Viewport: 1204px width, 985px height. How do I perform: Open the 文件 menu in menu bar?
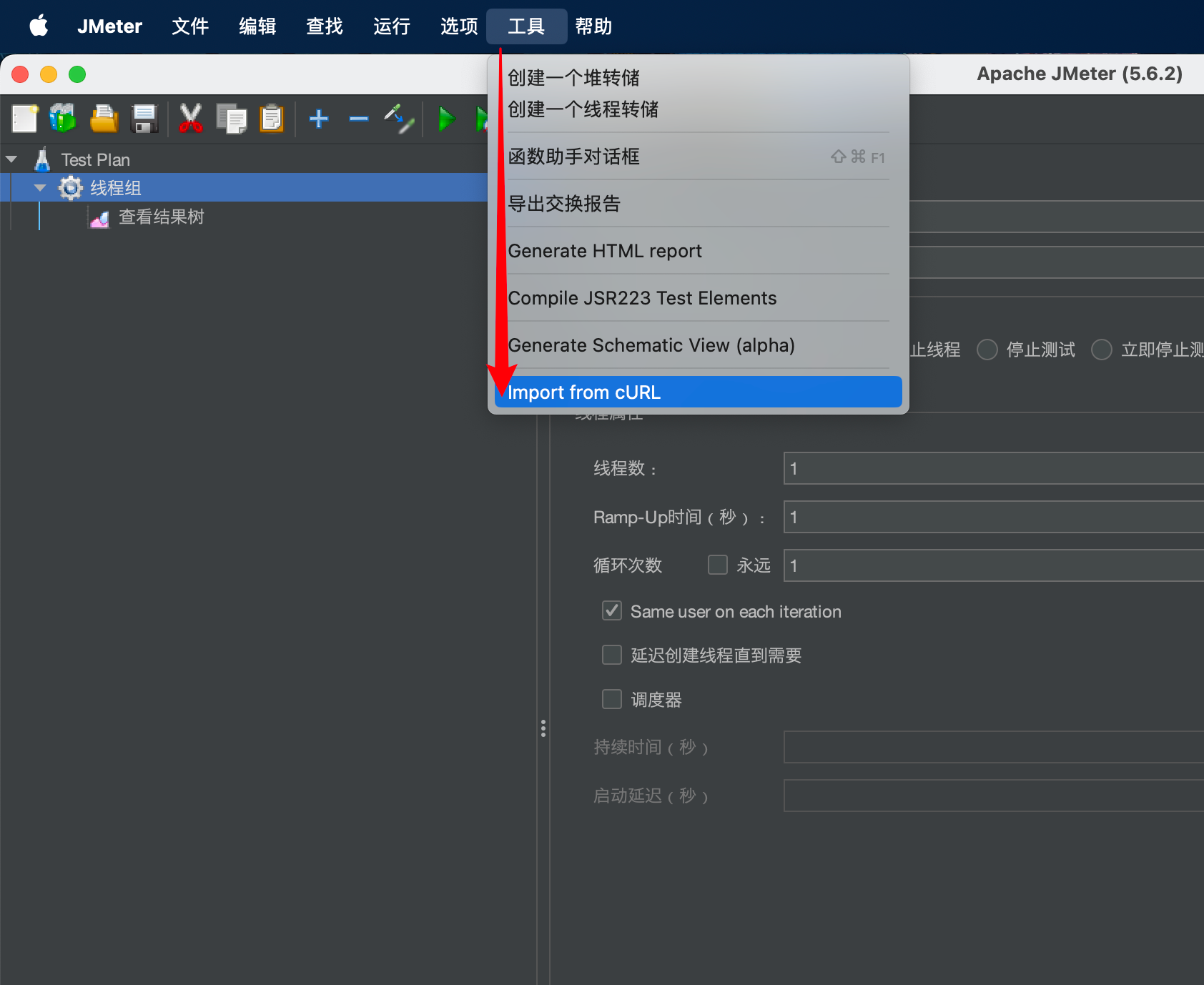[x=190, y=26]
